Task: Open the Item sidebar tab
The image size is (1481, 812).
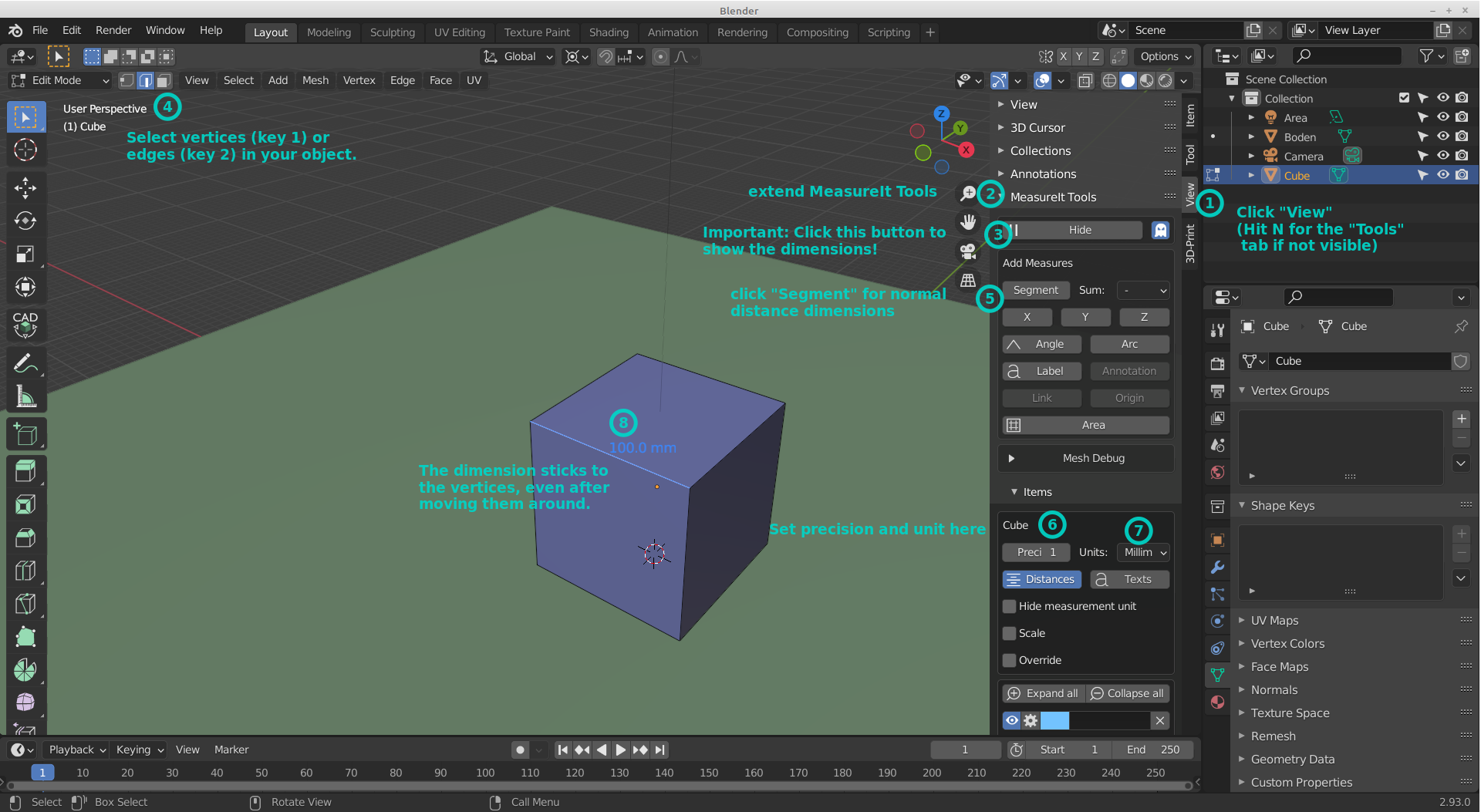Action: (x=1190, y=116)
